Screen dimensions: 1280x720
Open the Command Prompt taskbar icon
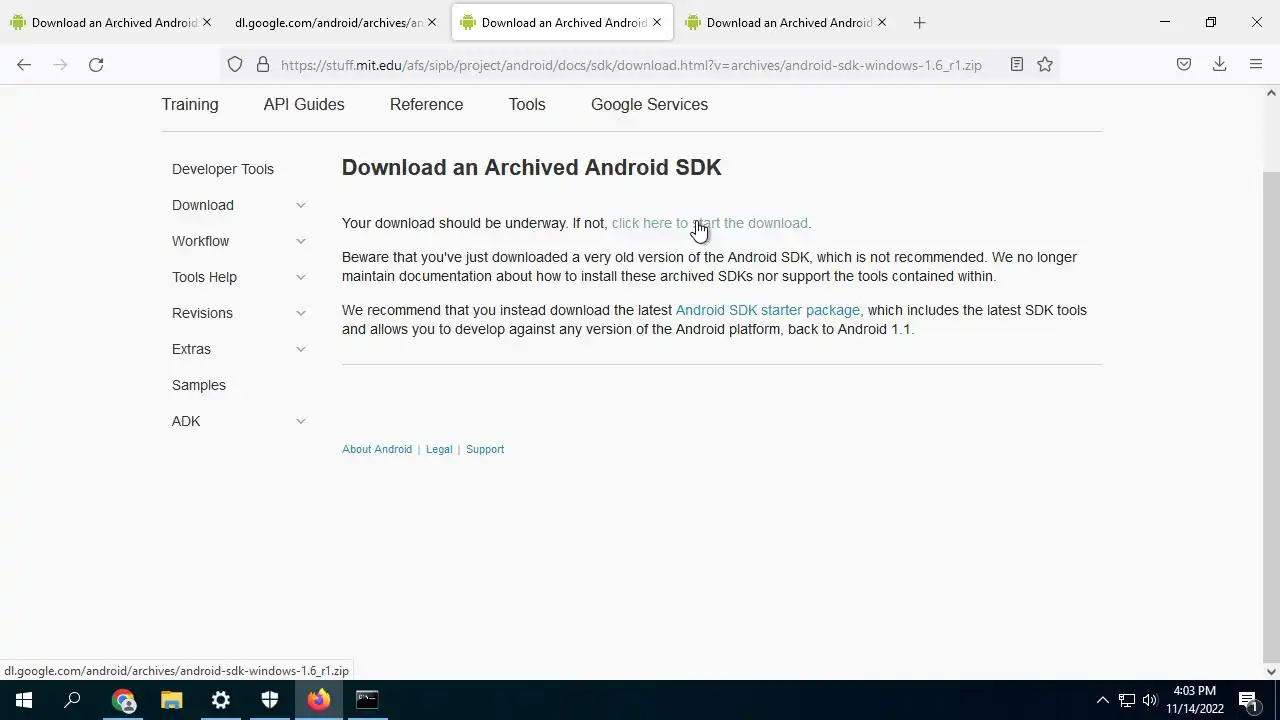(368, 700)
